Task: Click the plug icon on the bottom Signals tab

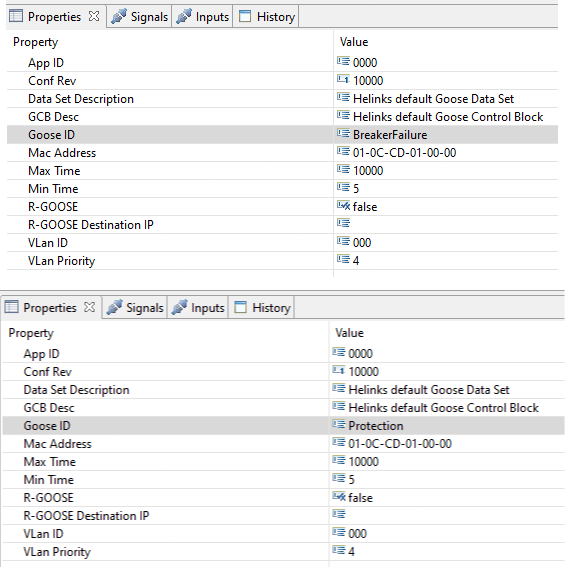Action: click(115, 308)
